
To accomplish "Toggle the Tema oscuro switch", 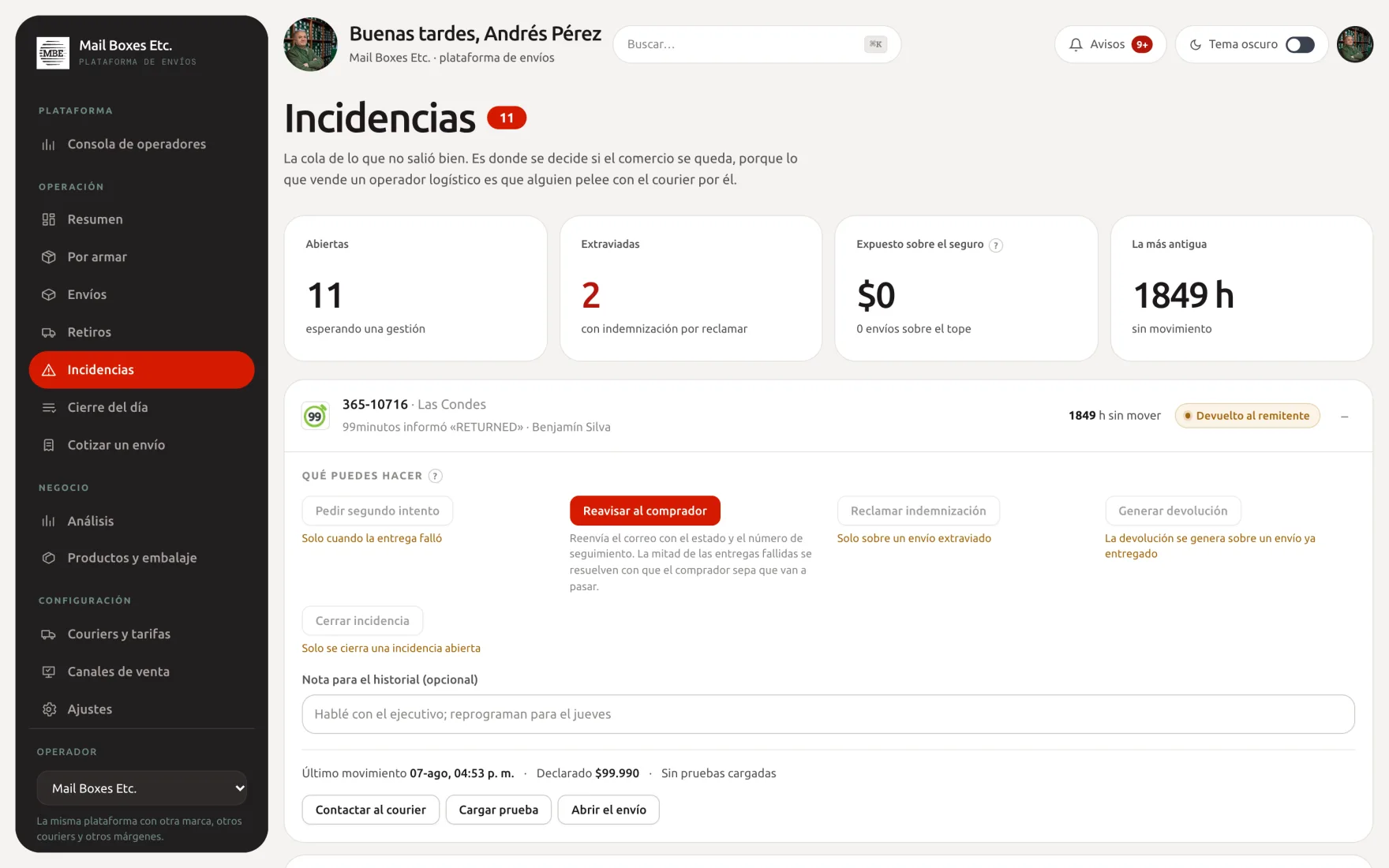I will coord(1300,45).
